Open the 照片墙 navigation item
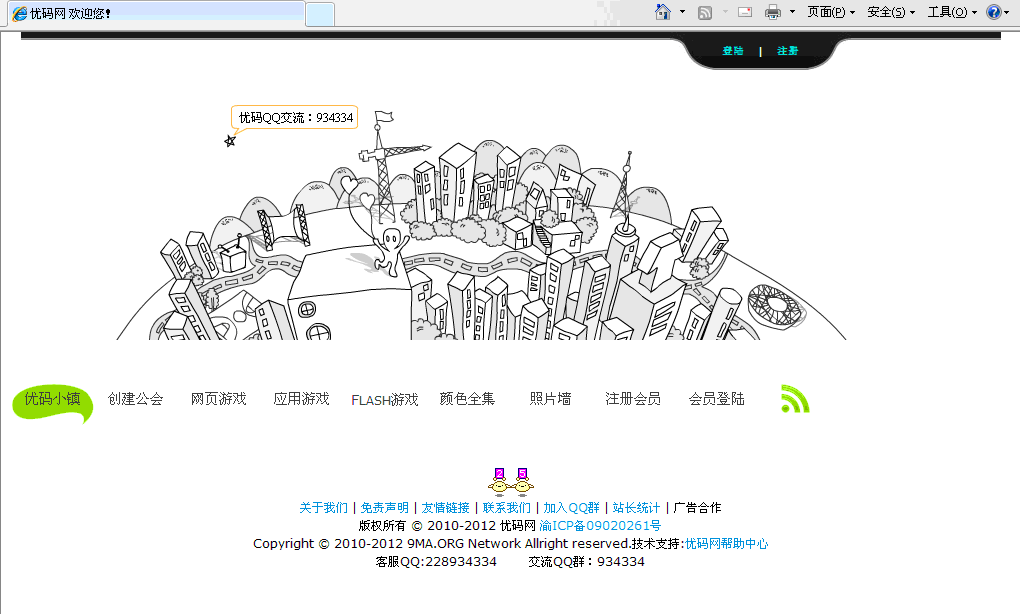The width and height of the screenshot is (1020, 614). pyautogui.click(x=548, y=397)
